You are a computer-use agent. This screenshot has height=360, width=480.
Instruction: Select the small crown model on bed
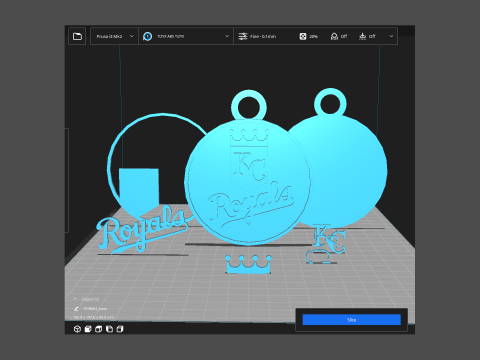pyautogui.click(x=248, y=264)
